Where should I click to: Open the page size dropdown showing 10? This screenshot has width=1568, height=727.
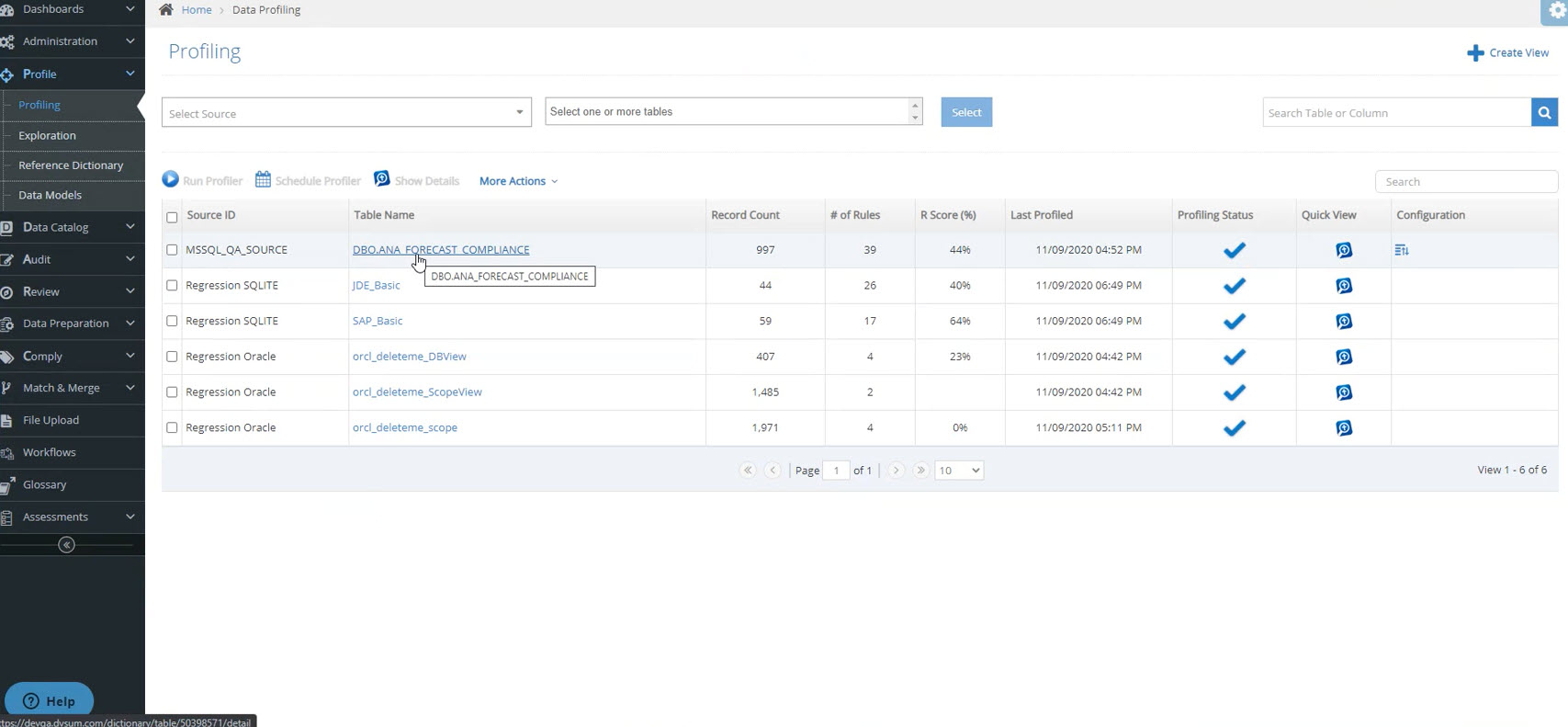click(x=959, y=470)
